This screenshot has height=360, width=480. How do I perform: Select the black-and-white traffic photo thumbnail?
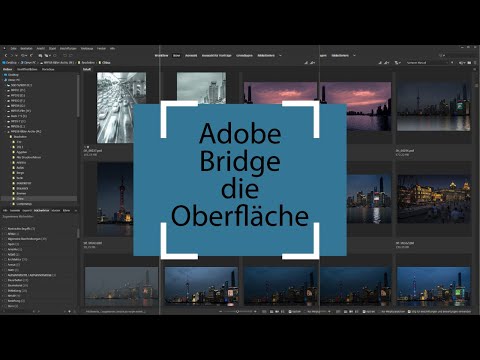121,108
